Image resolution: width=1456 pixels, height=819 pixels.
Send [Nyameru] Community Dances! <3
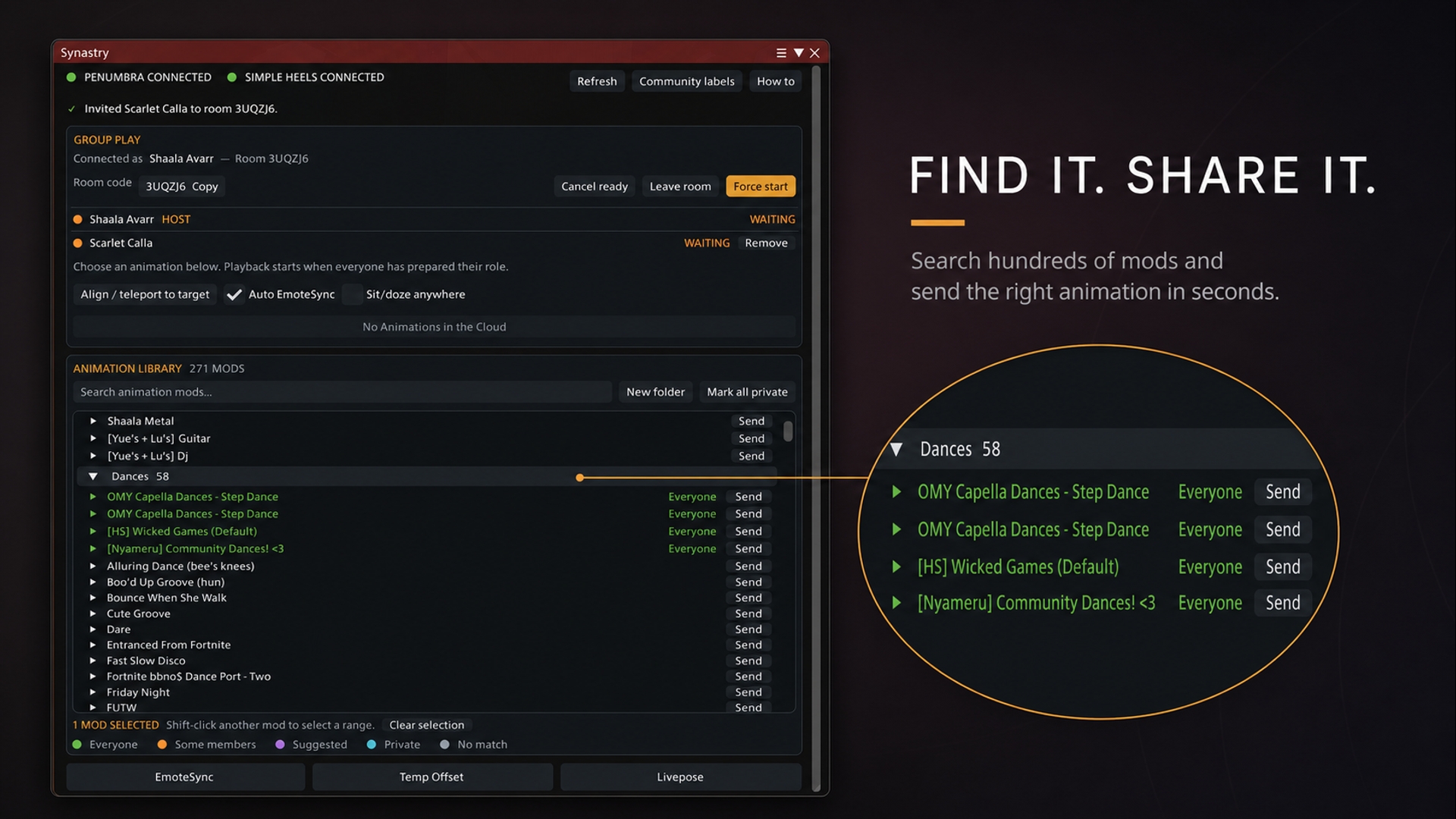coord(748,548)
